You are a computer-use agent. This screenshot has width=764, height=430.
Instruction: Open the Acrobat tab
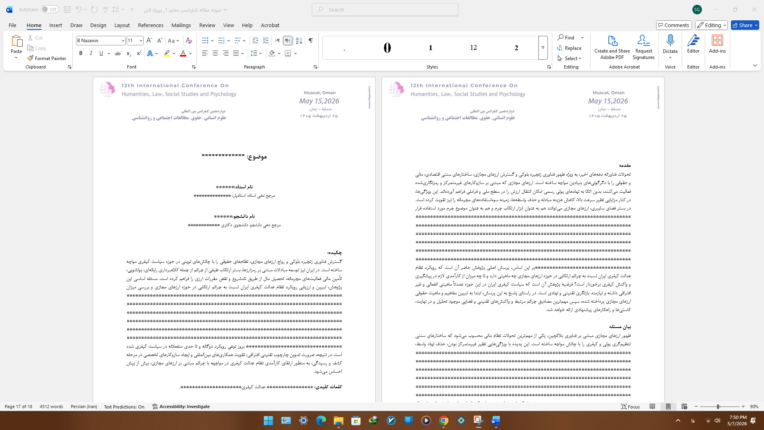(270, 25)
